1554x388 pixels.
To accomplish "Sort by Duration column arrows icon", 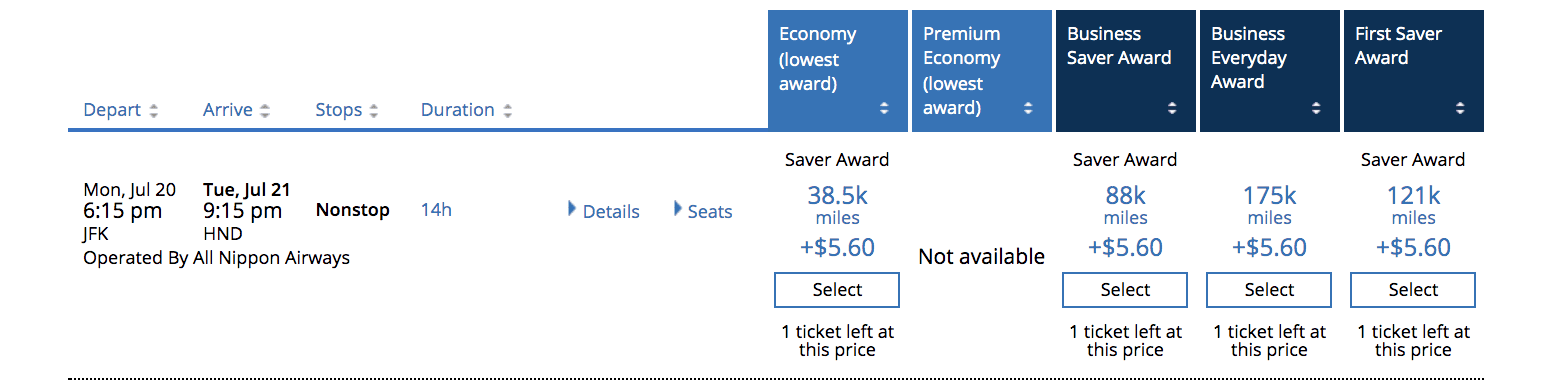I will 508,111.
